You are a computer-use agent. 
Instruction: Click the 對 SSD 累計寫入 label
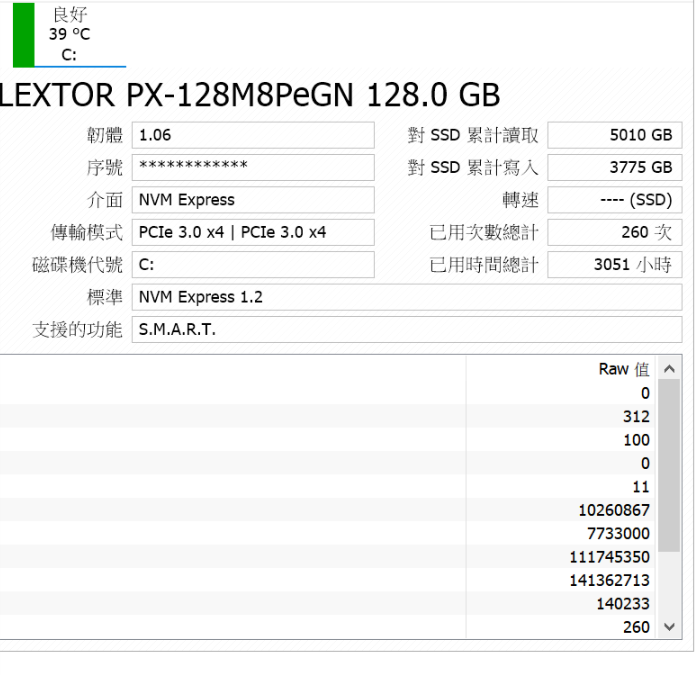pos(473,168)
